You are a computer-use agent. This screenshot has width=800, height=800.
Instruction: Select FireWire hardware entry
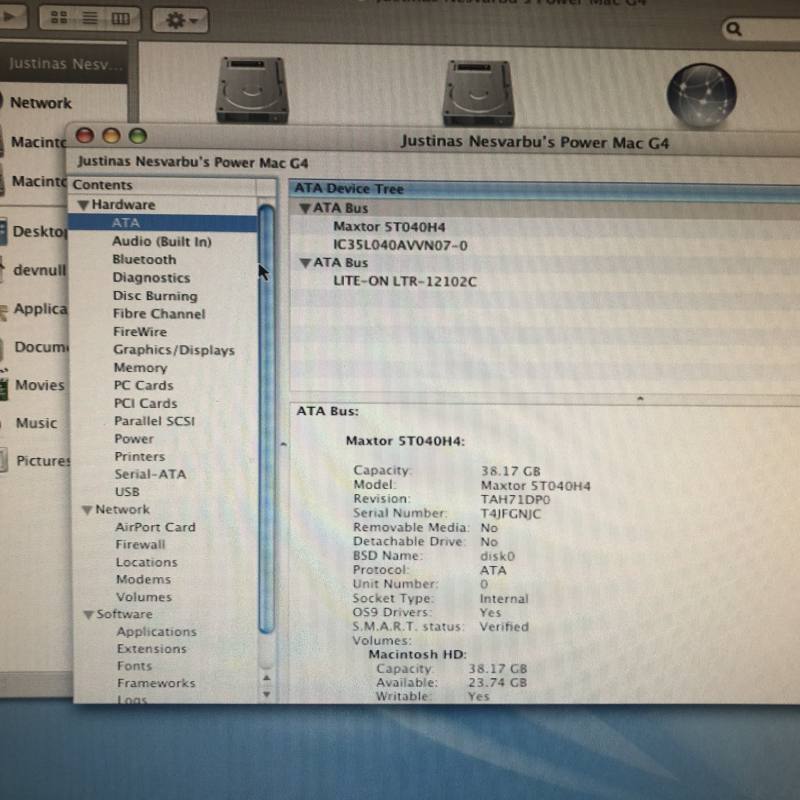coord(140,332)
